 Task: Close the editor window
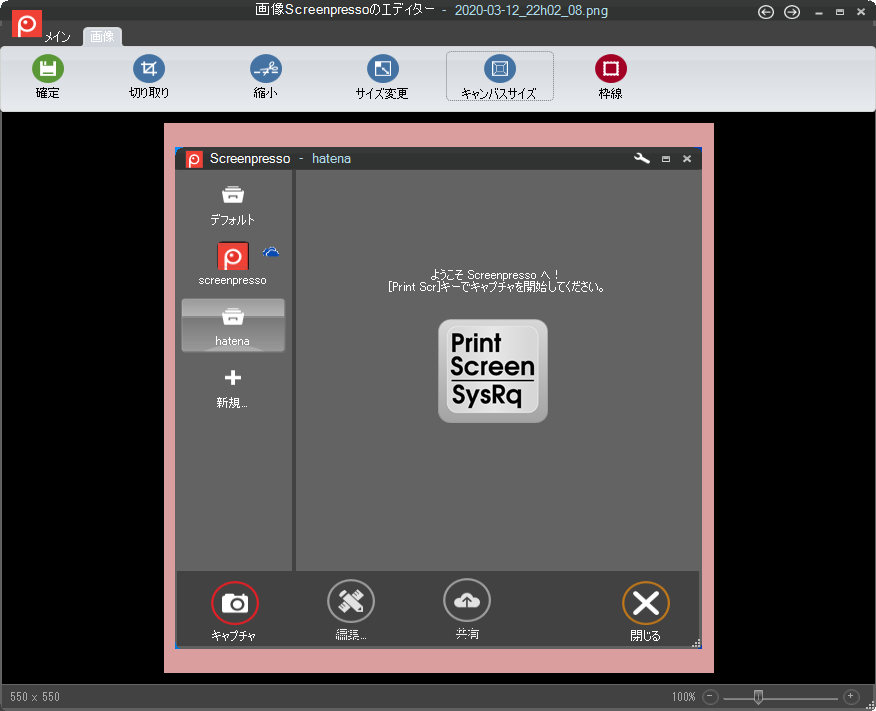[861, 12]
